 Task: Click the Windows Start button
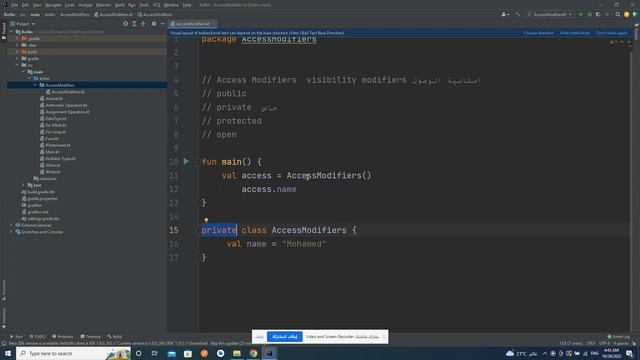click(8, 353)
